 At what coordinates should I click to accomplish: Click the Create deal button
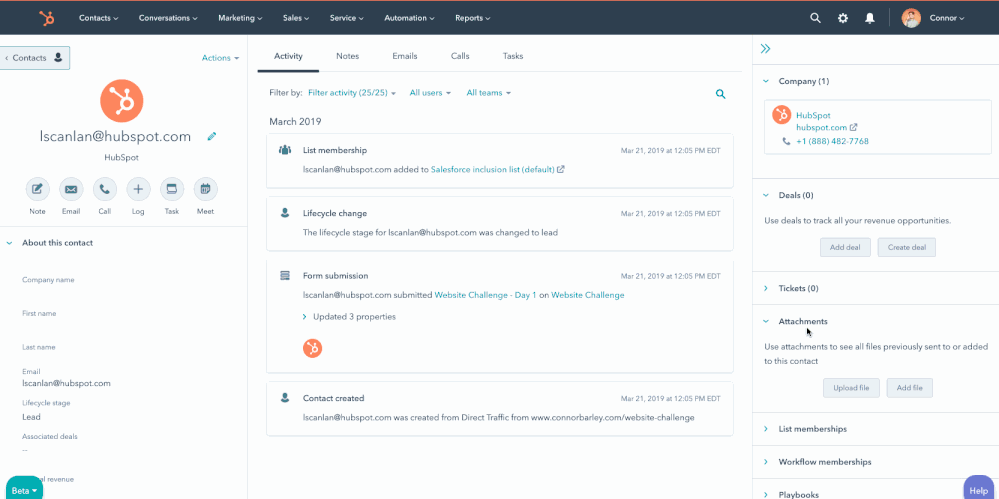(x=906, y=247)
